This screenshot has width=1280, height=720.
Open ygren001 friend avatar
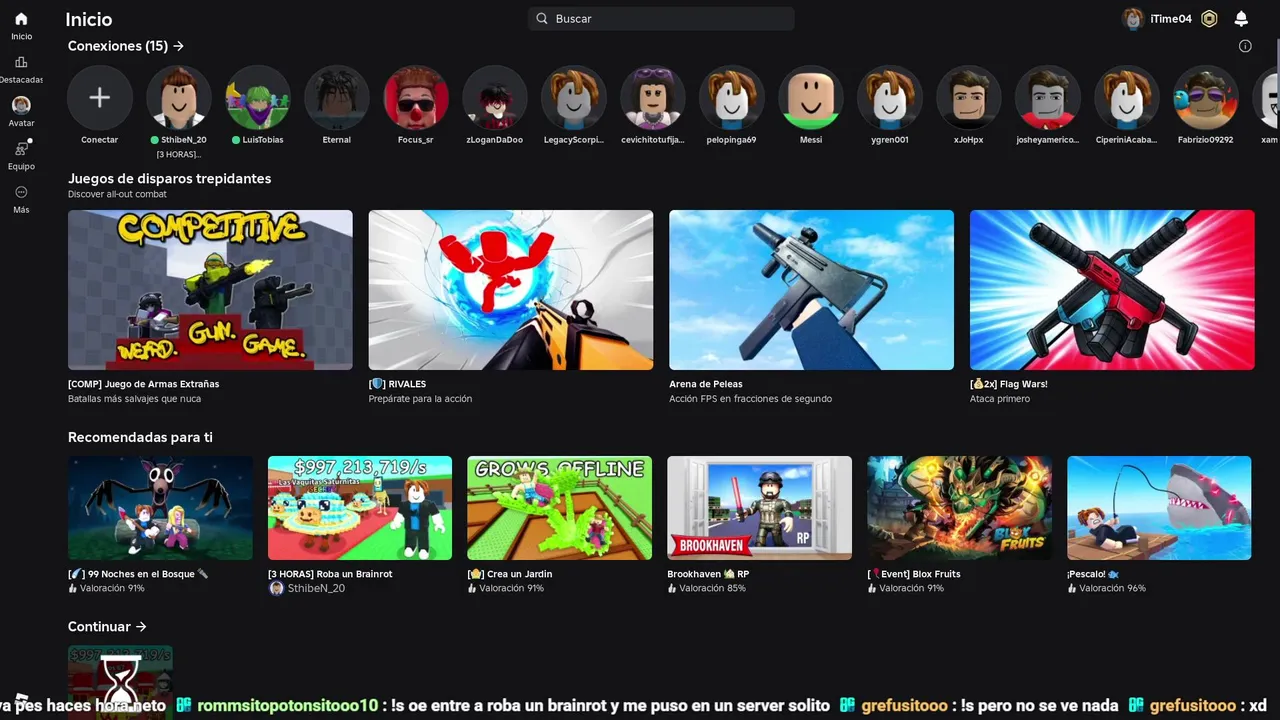pyautogui.click(x=890, y=98)
